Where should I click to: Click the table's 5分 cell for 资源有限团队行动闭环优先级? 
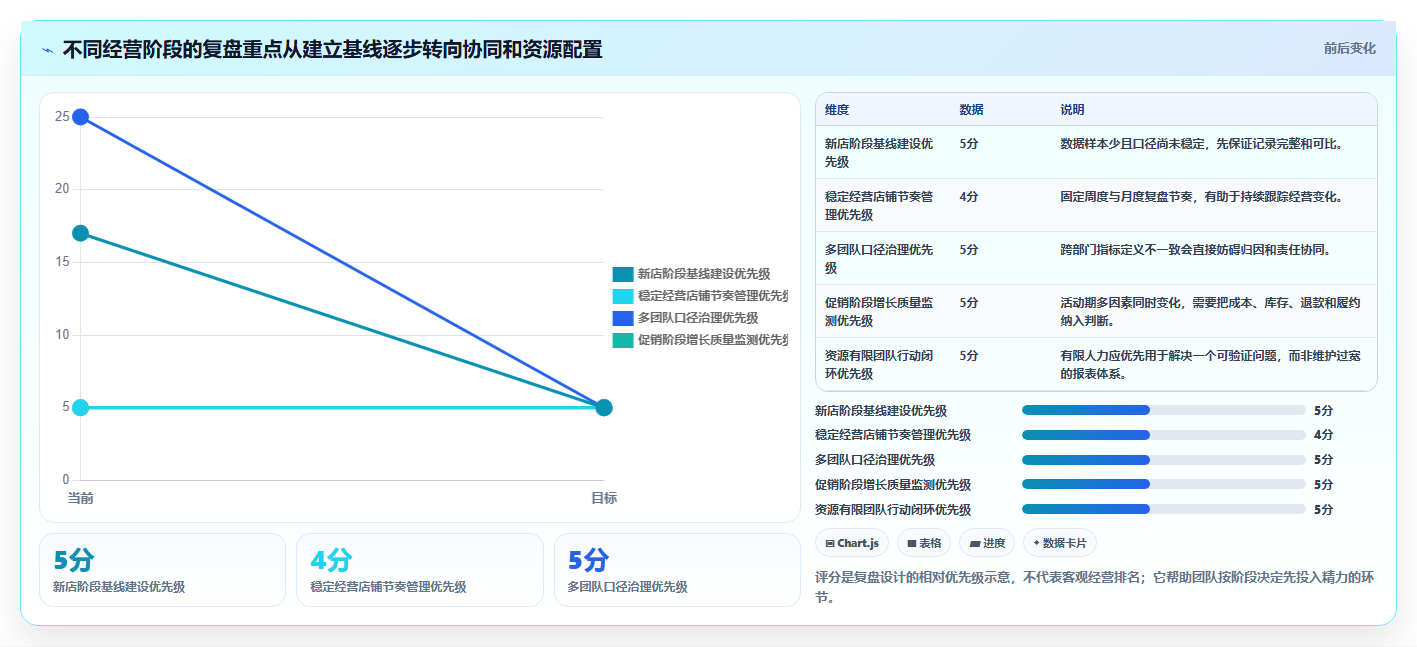pyautogui.click(x=969, y=356)
